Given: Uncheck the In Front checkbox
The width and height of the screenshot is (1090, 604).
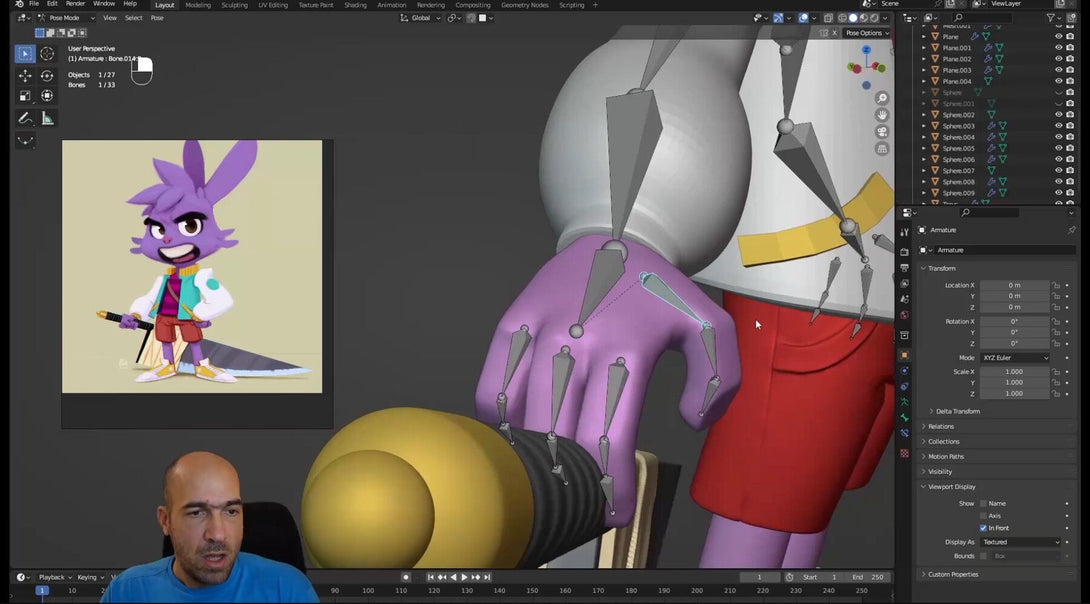Looking at the screenshot, I should point(983,528).
